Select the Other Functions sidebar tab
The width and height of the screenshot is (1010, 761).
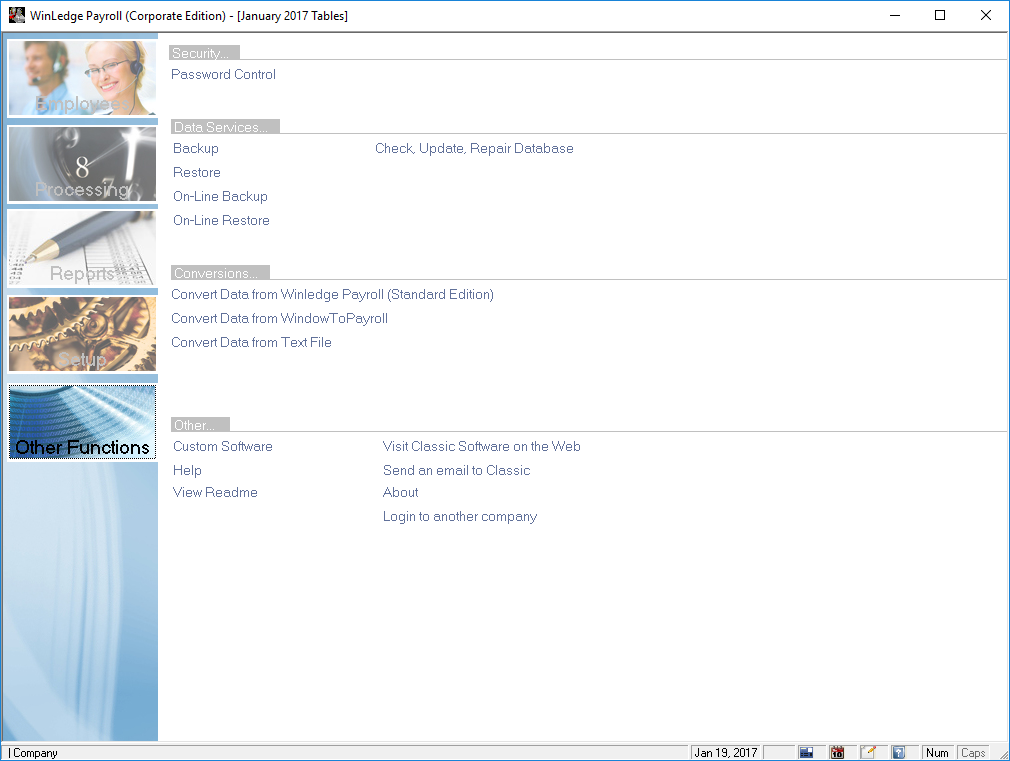click(x=82, y=422)
